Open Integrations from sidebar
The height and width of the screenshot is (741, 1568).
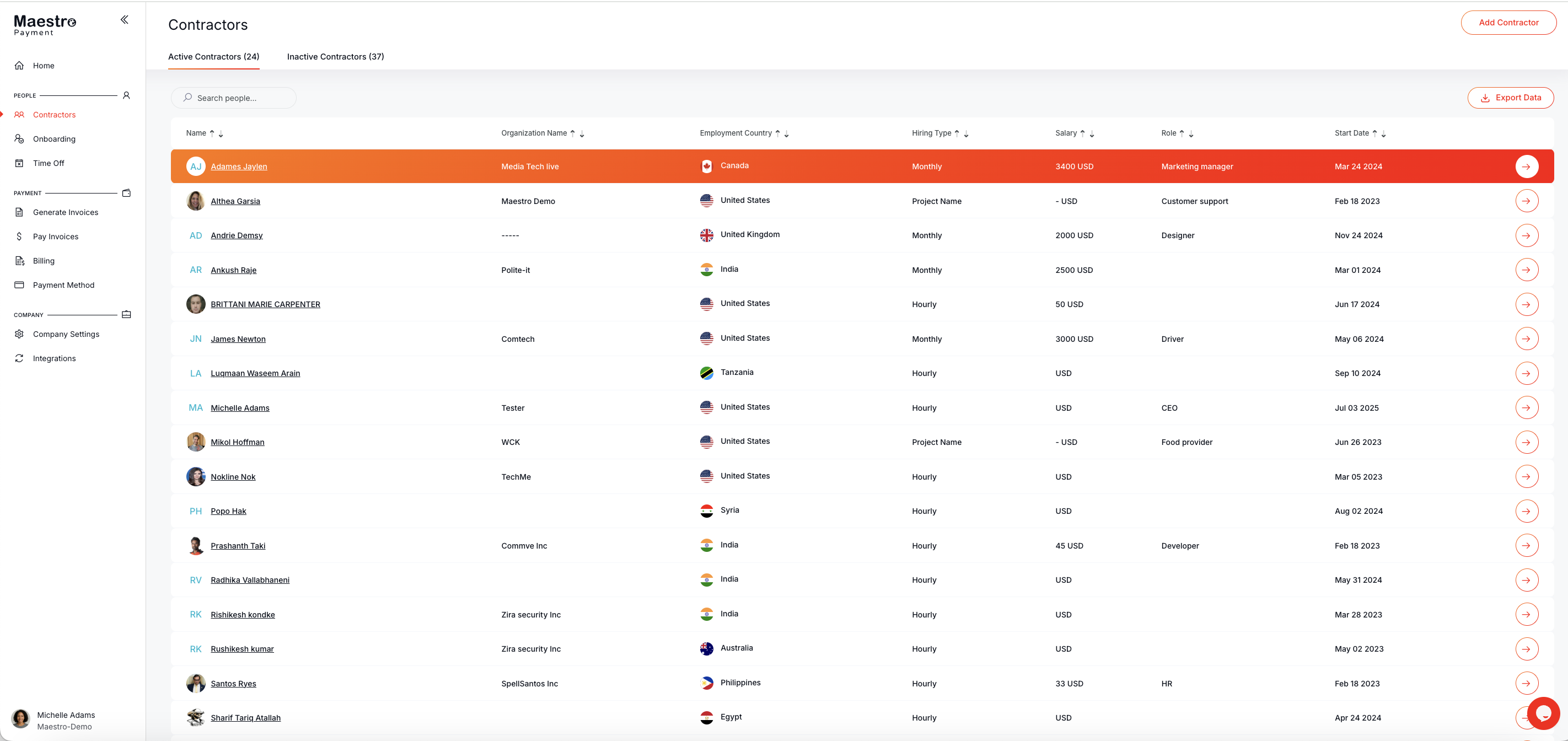(x=54, y=358)
